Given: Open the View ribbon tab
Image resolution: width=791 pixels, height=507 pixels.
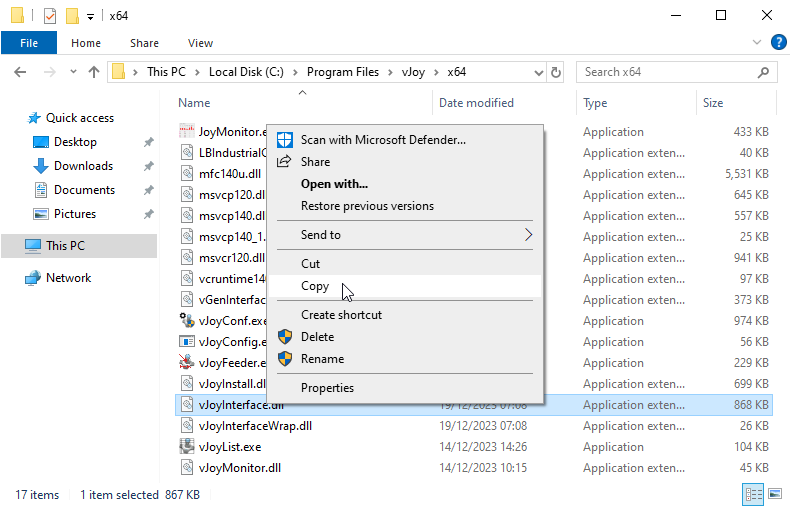Looking at the screenshot, I should (200, 43).
